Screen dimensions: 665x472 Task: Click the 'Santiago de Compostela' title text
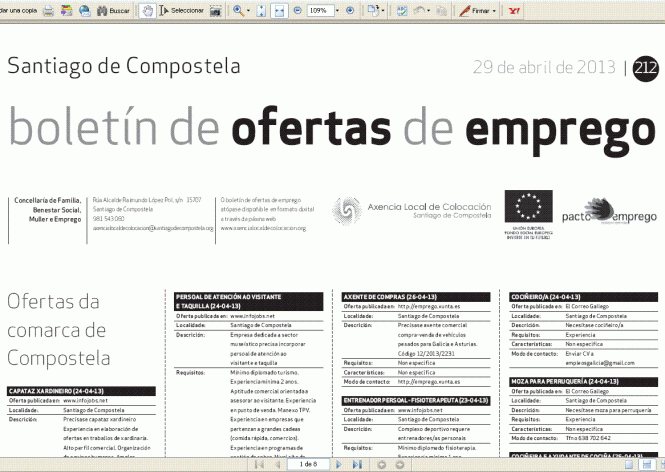[x=124, y=66]
